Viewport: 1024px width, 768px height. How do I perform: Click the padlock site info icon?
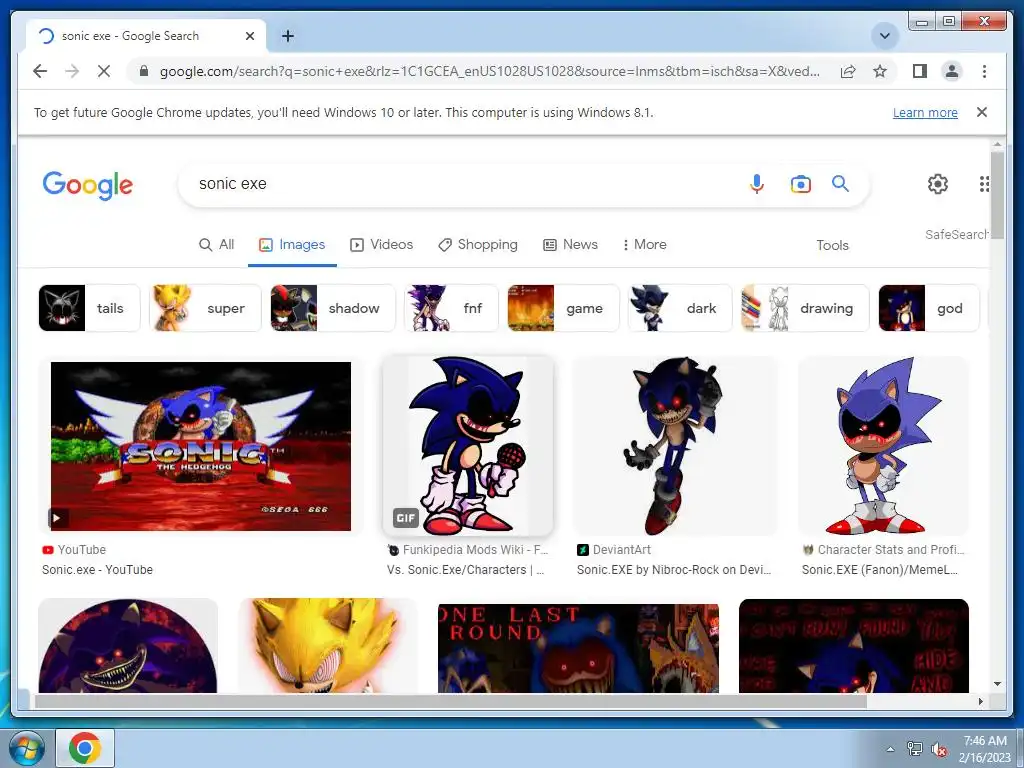144,71
